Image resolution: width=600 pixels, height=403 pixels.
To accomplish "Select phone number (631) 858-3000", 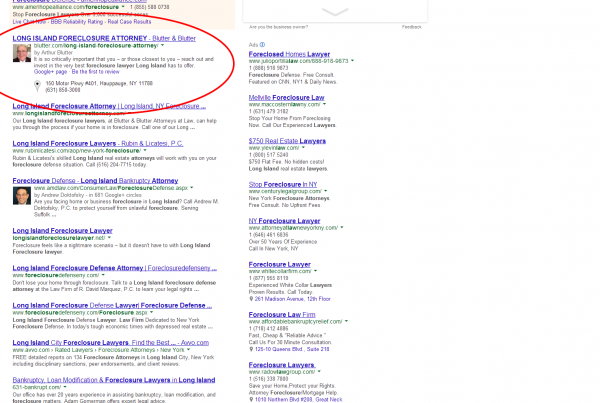I will (63, 90).
